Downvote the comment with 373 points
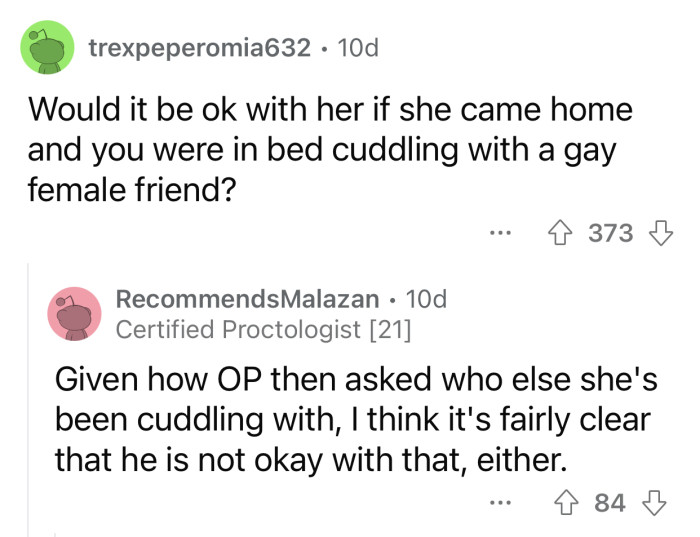The height and width of the screenshot is (537, 700). tap(660, 233)
